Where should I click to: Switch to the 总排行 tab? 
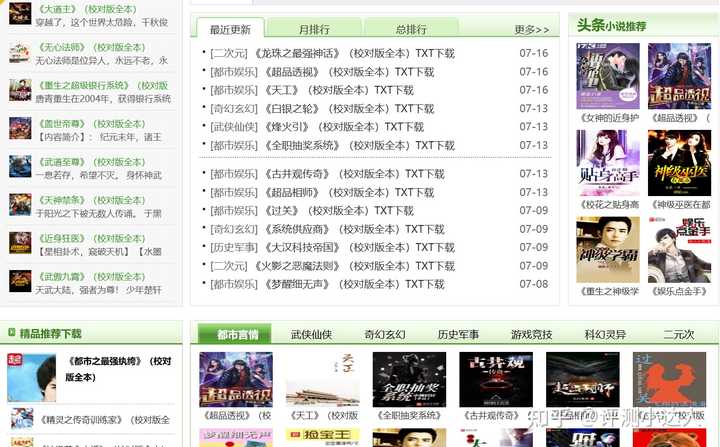410,29
